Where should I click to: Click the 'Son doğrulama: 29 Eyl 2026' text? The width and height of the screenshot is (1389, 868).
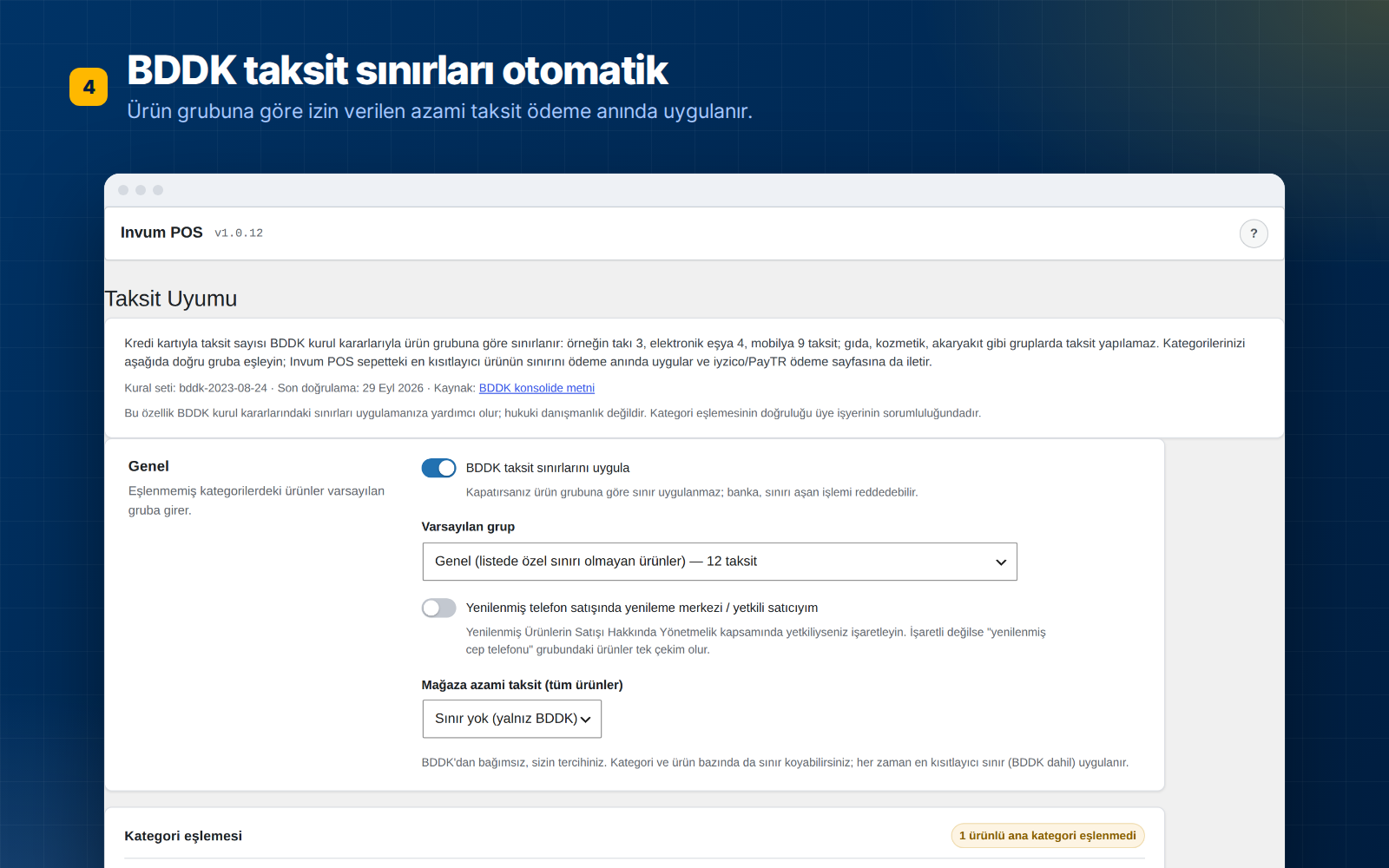351,388
